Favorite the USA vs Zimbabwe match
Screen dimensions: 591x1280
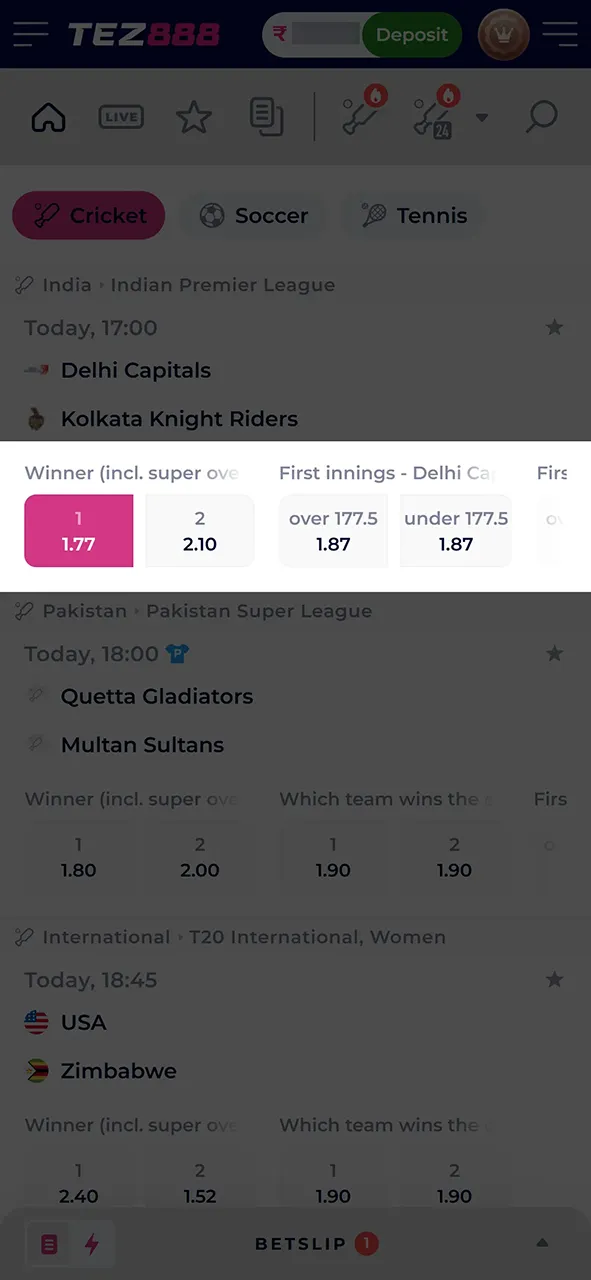point(554,980)
